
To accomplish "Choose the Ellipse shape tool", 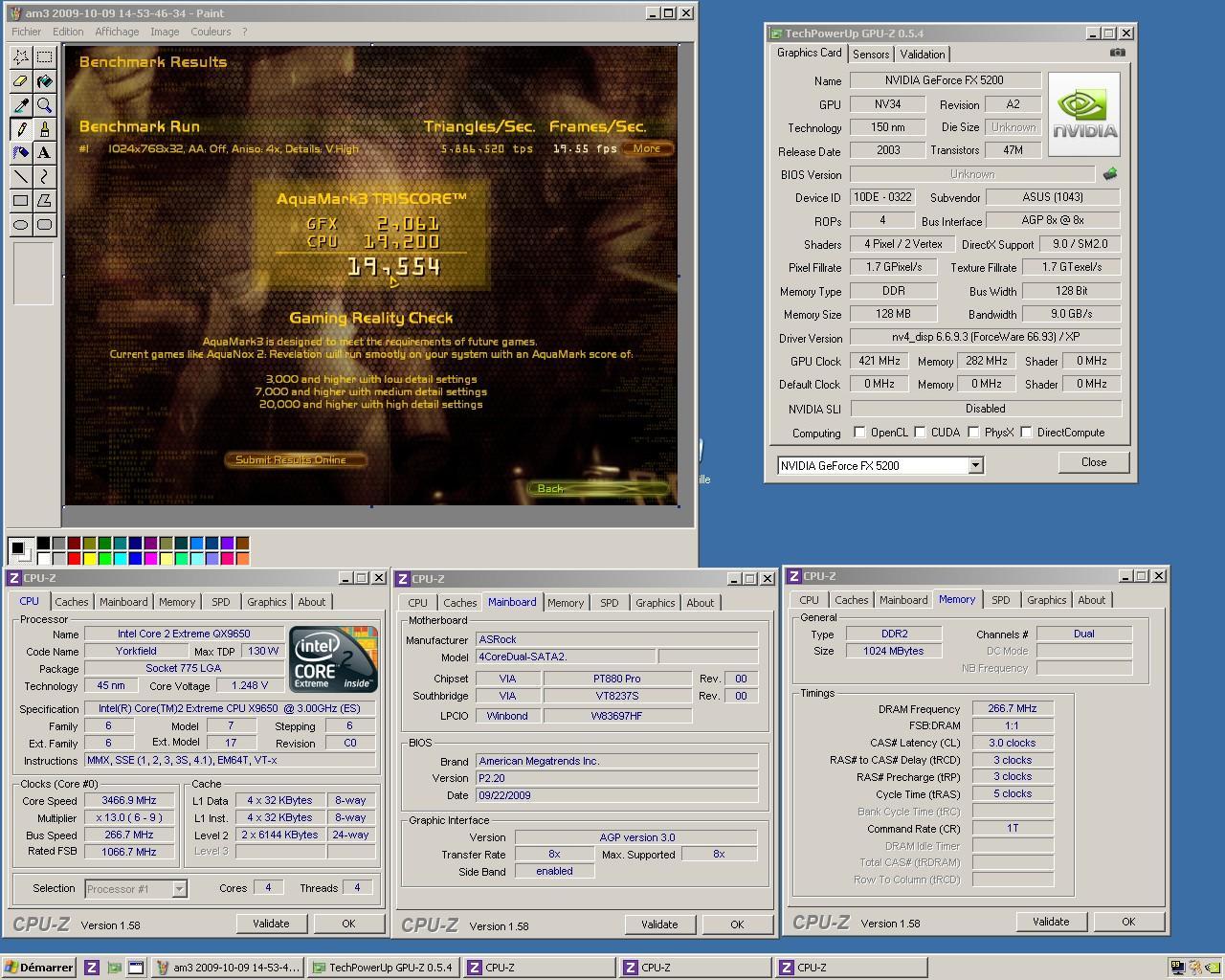I will click(20, 225).
